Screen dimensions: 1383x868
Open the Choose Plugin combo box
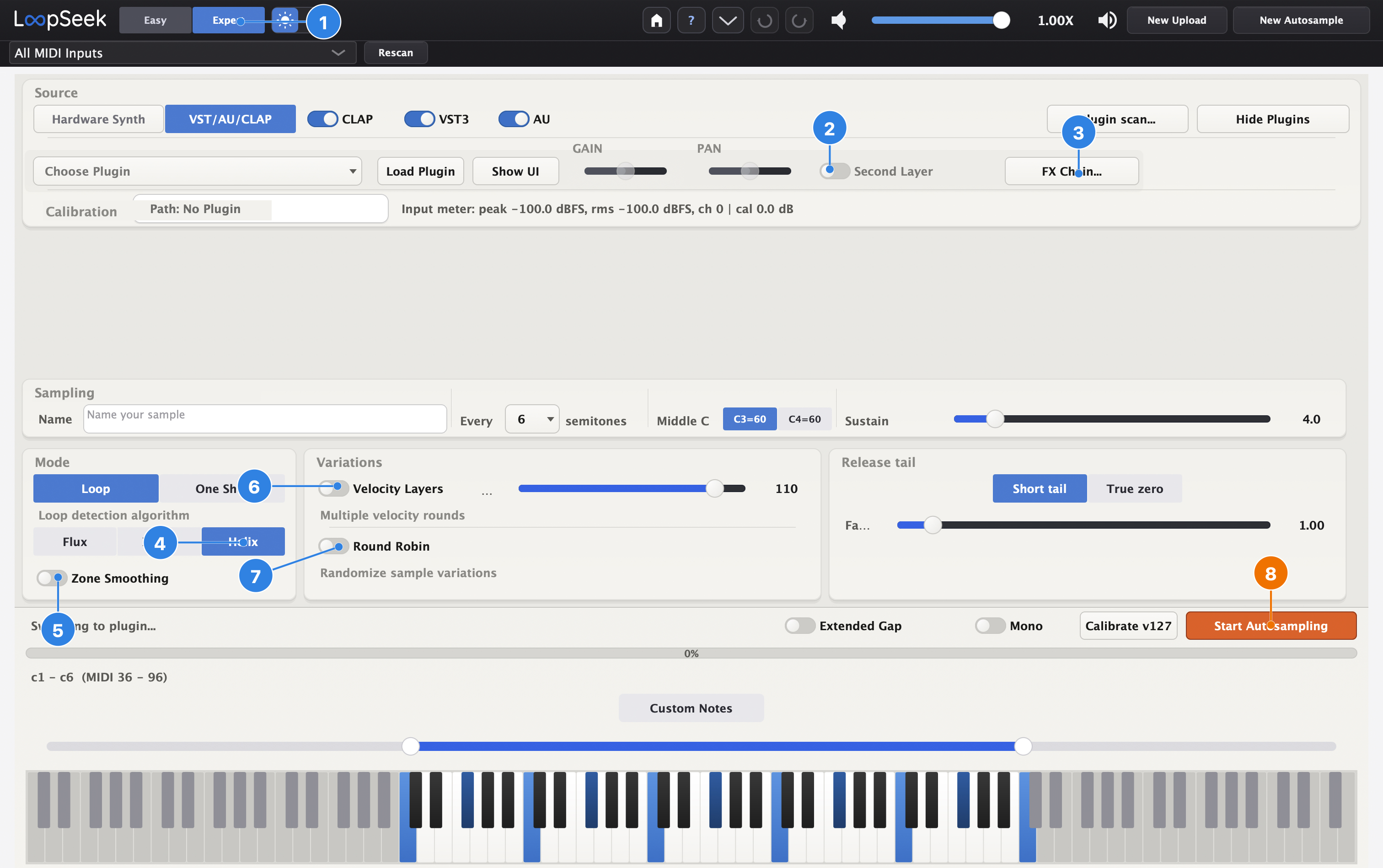point(198,171)
